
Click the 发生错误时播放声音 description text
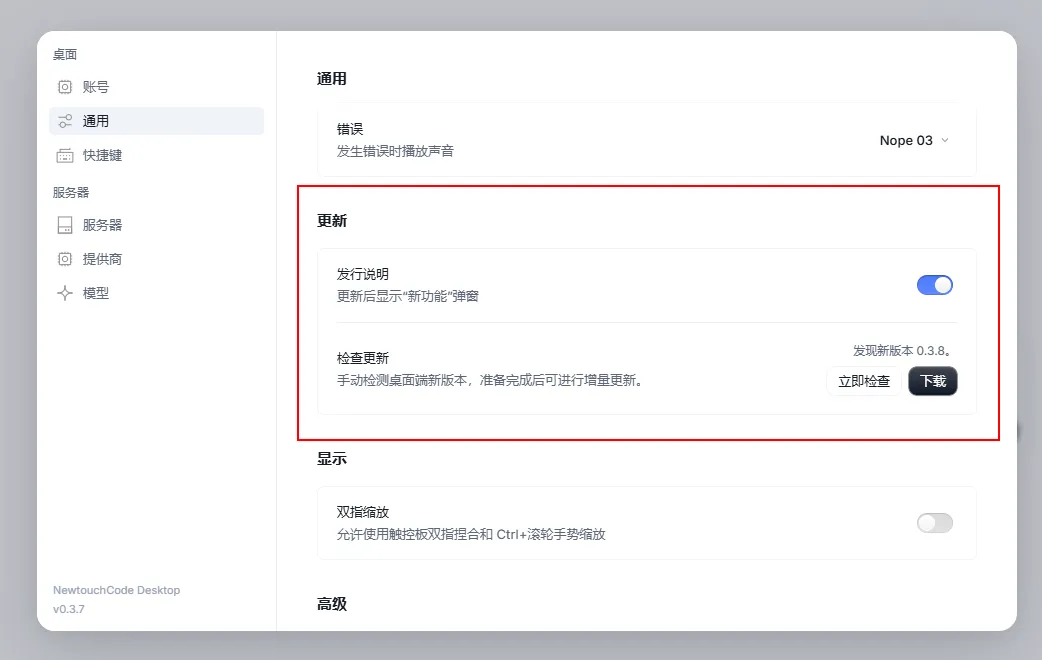395,152
